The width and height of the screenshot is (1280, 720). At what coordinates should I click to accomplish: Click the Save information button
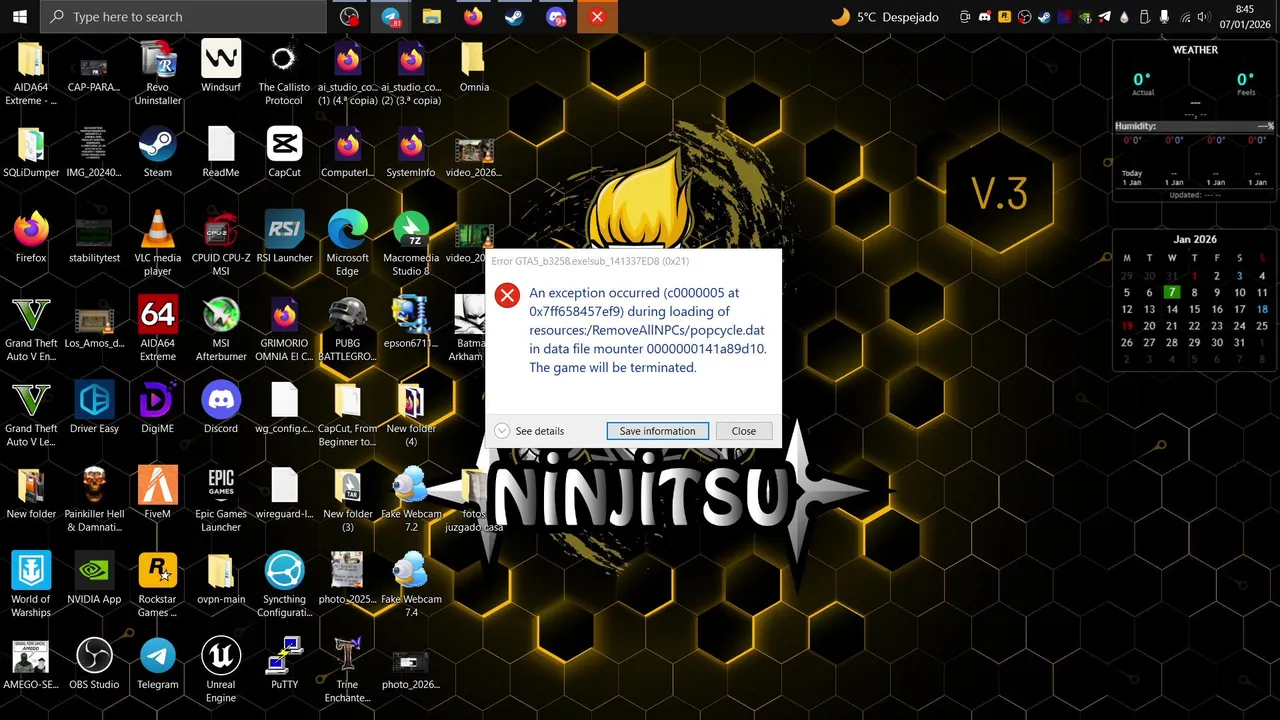click(657, 431)
